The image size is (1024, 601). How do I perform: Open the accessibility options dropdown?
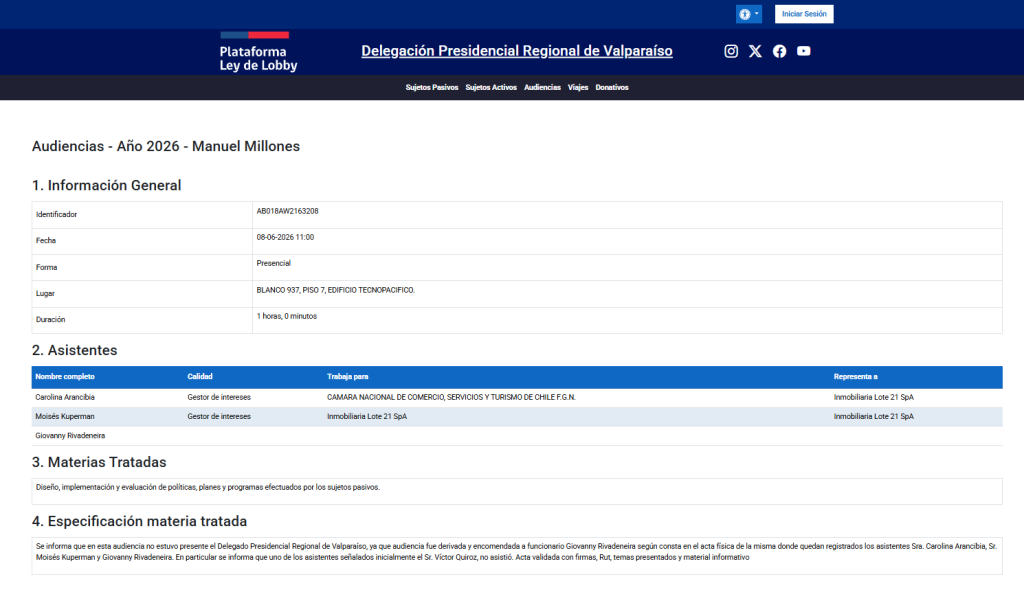[x=748, y=14]
